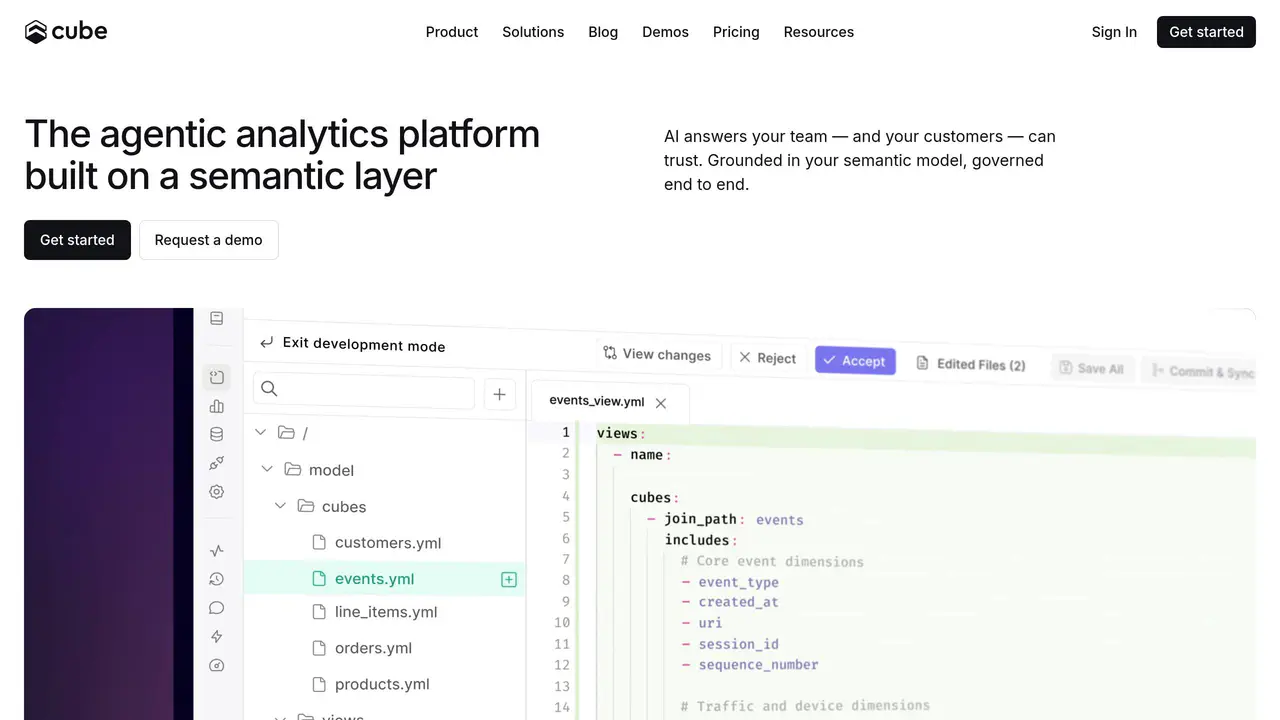Open the Product menu
This screenshot has width=1280, height=720.
pos(452,32)
